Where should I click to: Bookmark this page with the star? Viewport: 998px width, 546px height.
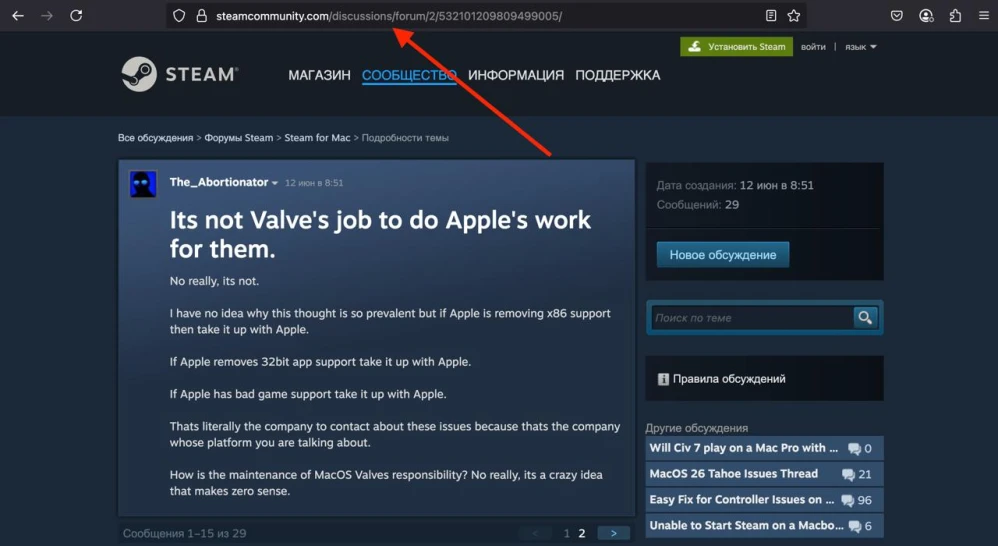click(x=794, y=16)
